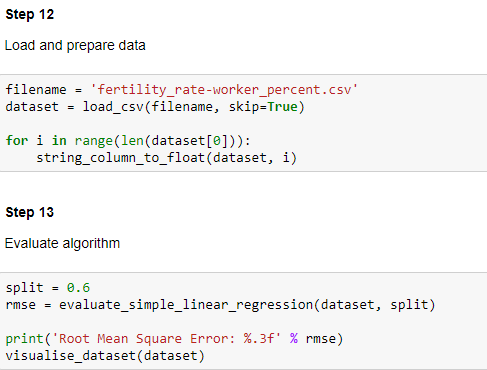Click the 0.6 split value
The height and width of the screenshot is (370, 487).
coord(78,288)
